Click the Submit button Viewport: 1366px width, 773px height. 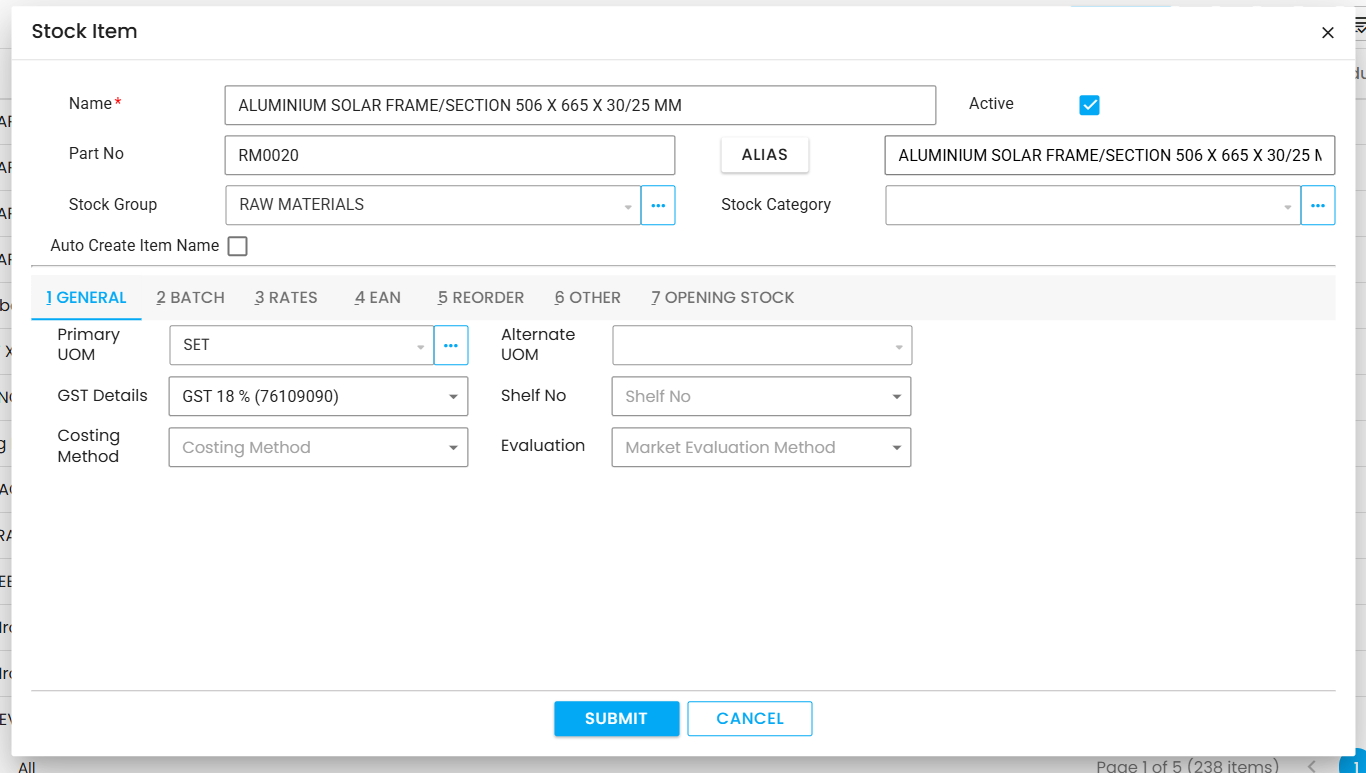617,719
